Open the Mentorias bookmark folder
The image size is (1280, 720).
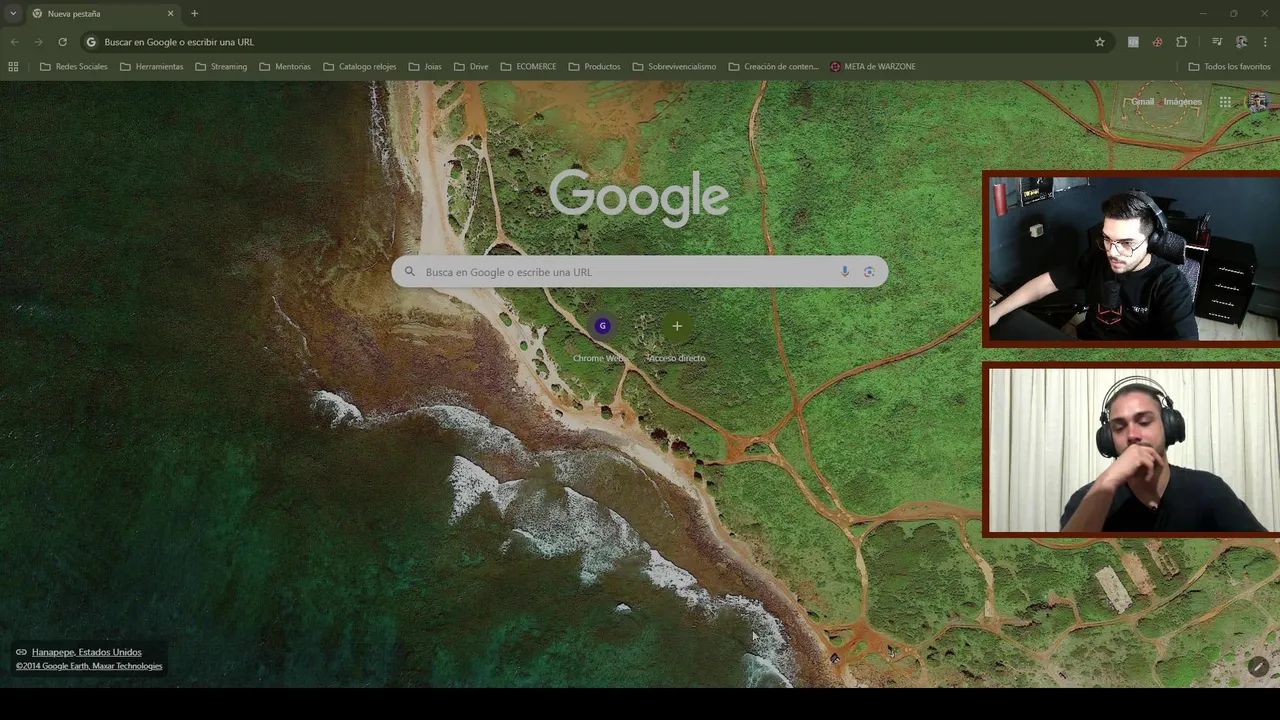point(285,67)
